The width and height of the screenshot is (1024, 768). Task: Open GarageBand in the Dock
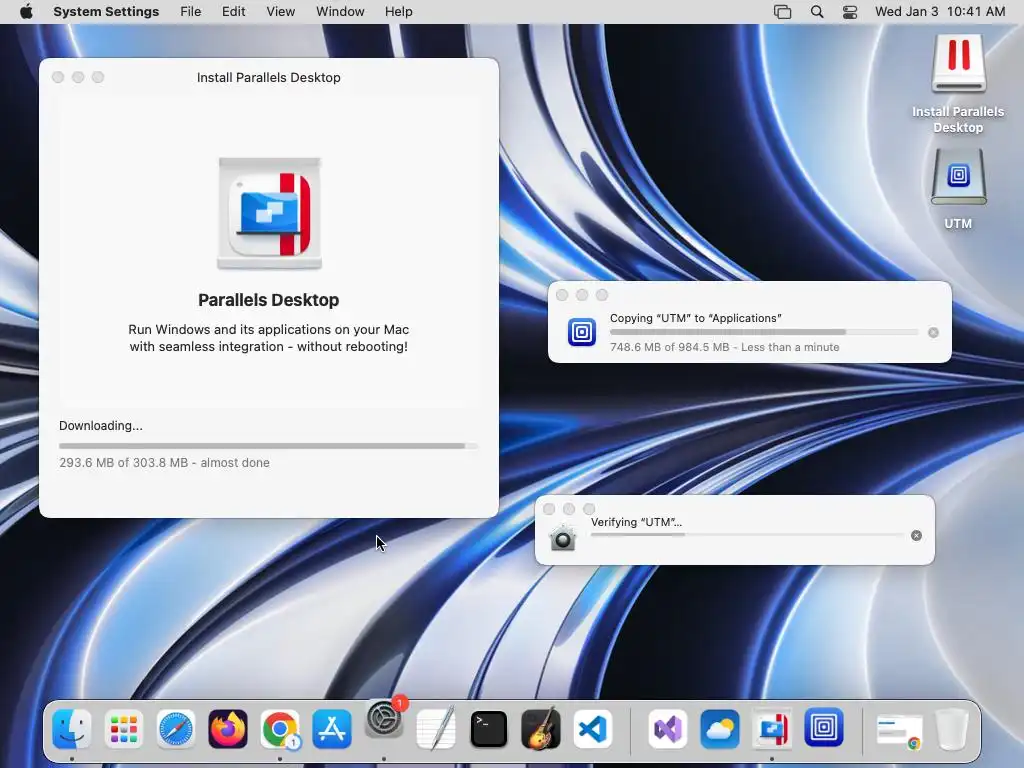[541, 728]
